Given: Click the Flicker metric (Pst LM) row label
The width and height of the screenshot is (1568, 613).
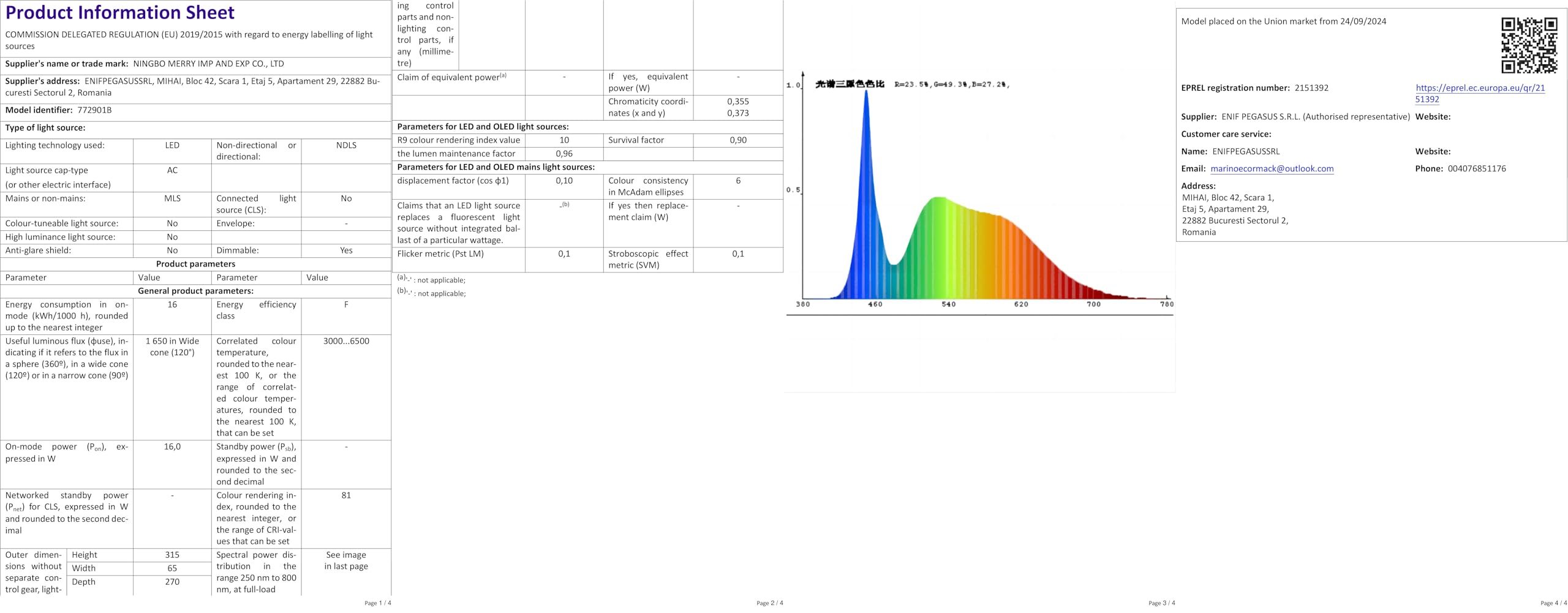Looking at the screenshot, I should [440, 254].
